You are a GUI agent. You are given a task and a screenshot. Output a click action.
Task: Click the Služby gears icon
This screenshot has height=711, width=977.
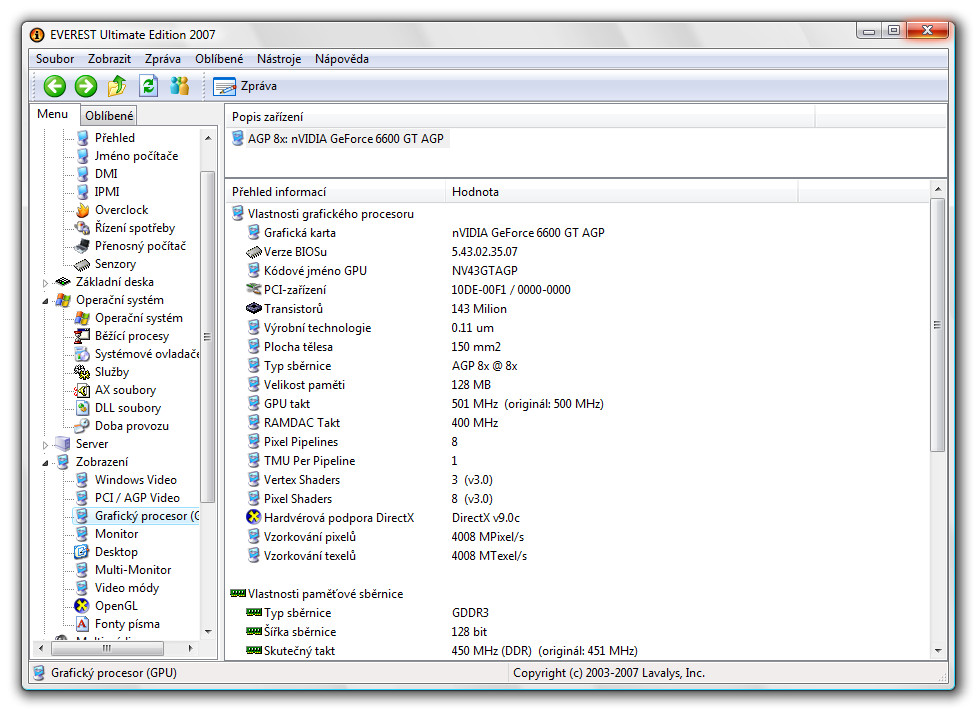(x=82, y=372)
